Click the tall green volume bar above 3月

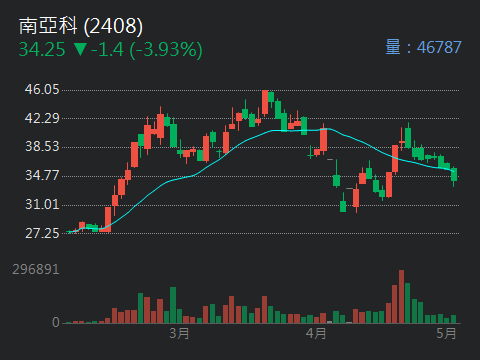173,305
